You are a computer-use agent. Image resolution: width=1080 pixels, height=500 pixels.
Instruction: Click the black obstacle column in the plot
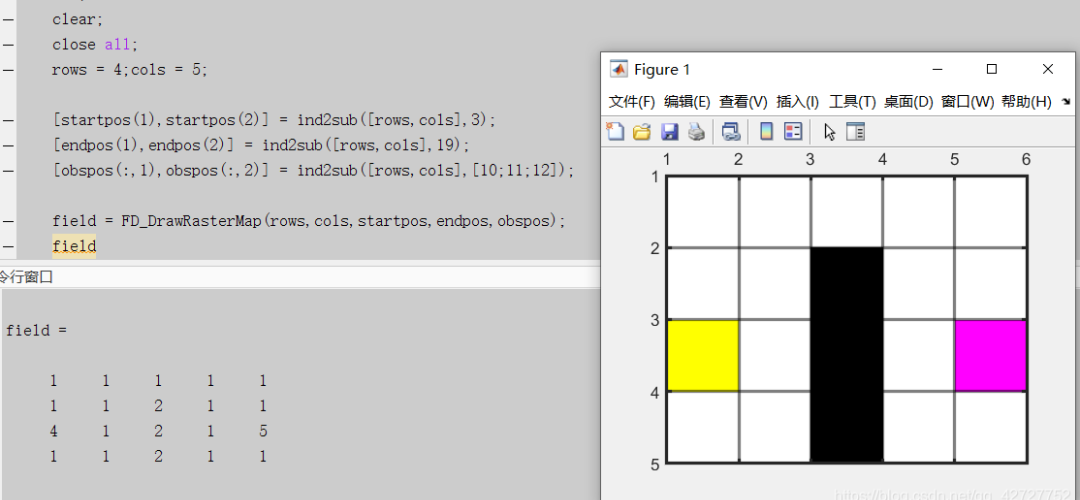point(847,355)
